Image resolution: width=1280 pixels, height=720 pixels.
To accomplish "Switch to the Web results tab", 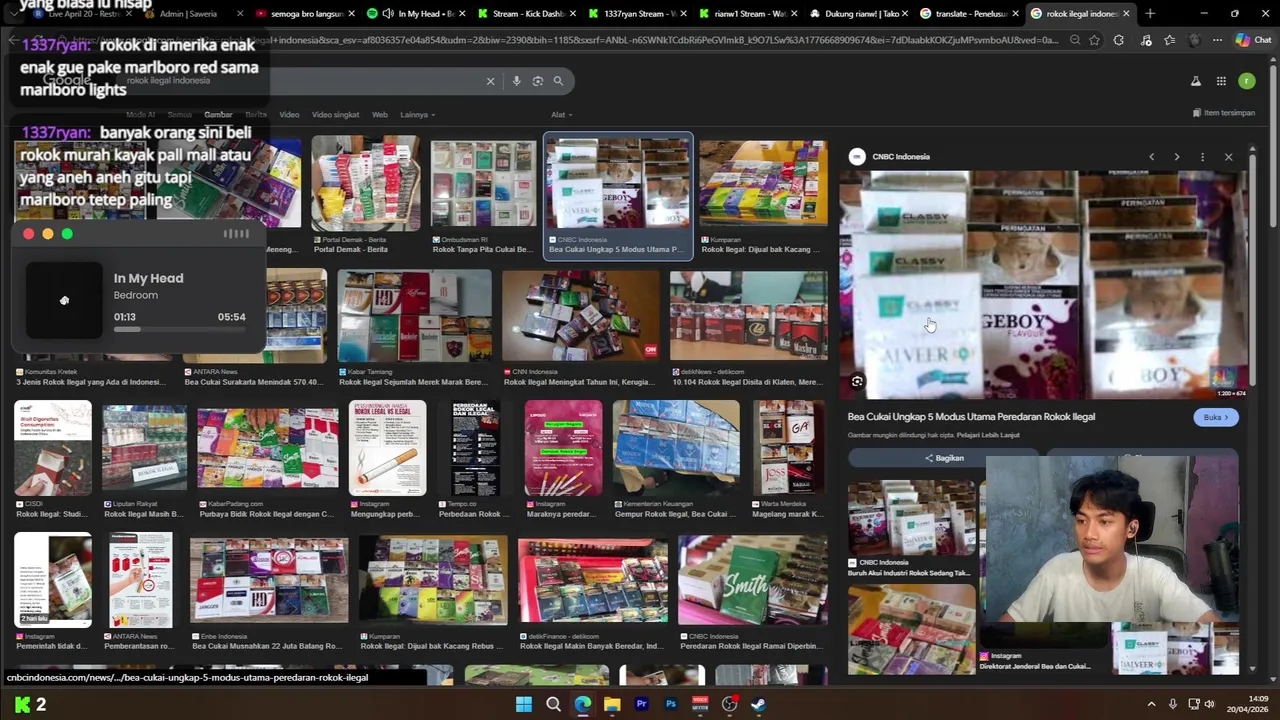I will click(380, 115).
